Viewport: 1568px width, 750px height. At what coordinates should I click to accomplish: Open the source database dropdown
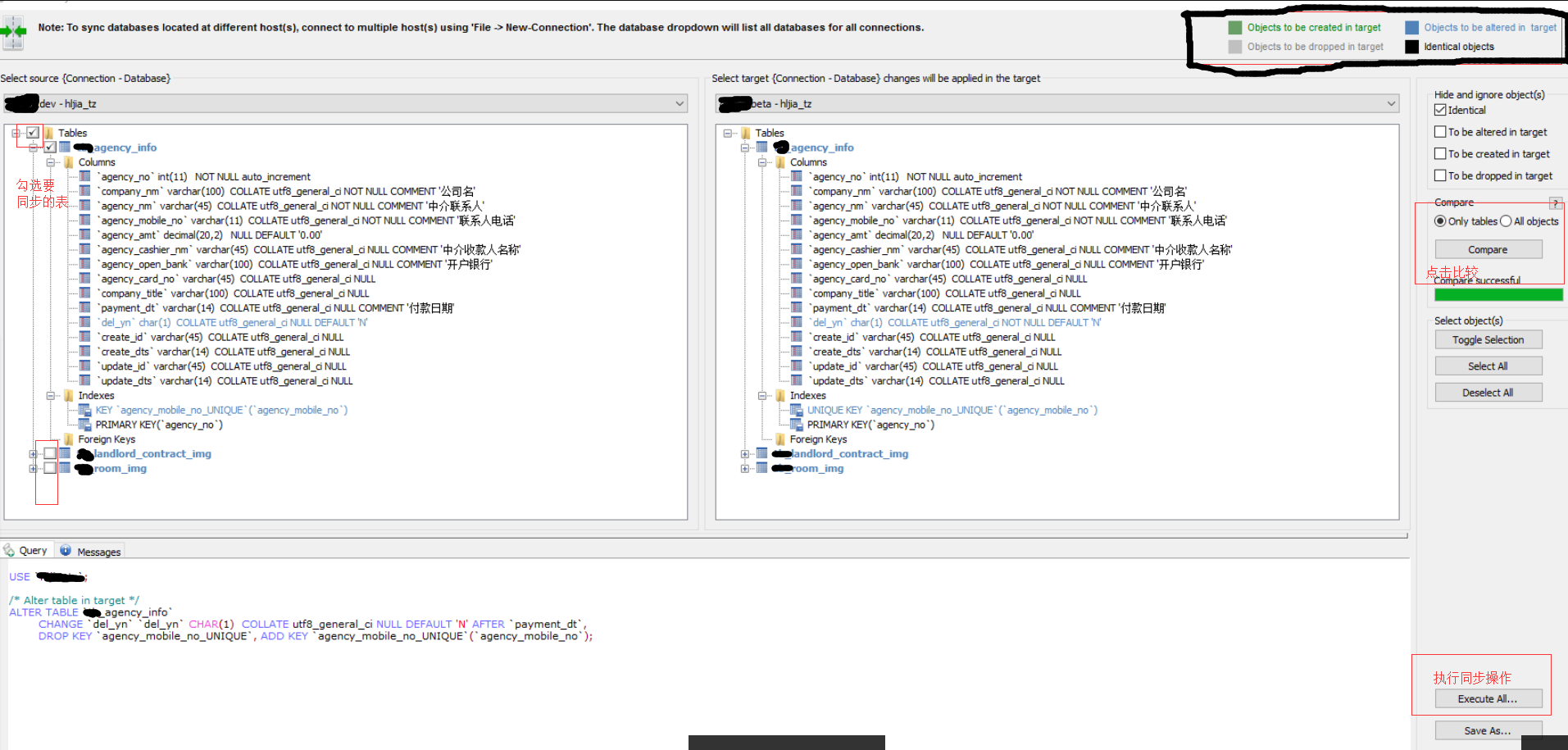pos(679,104)
